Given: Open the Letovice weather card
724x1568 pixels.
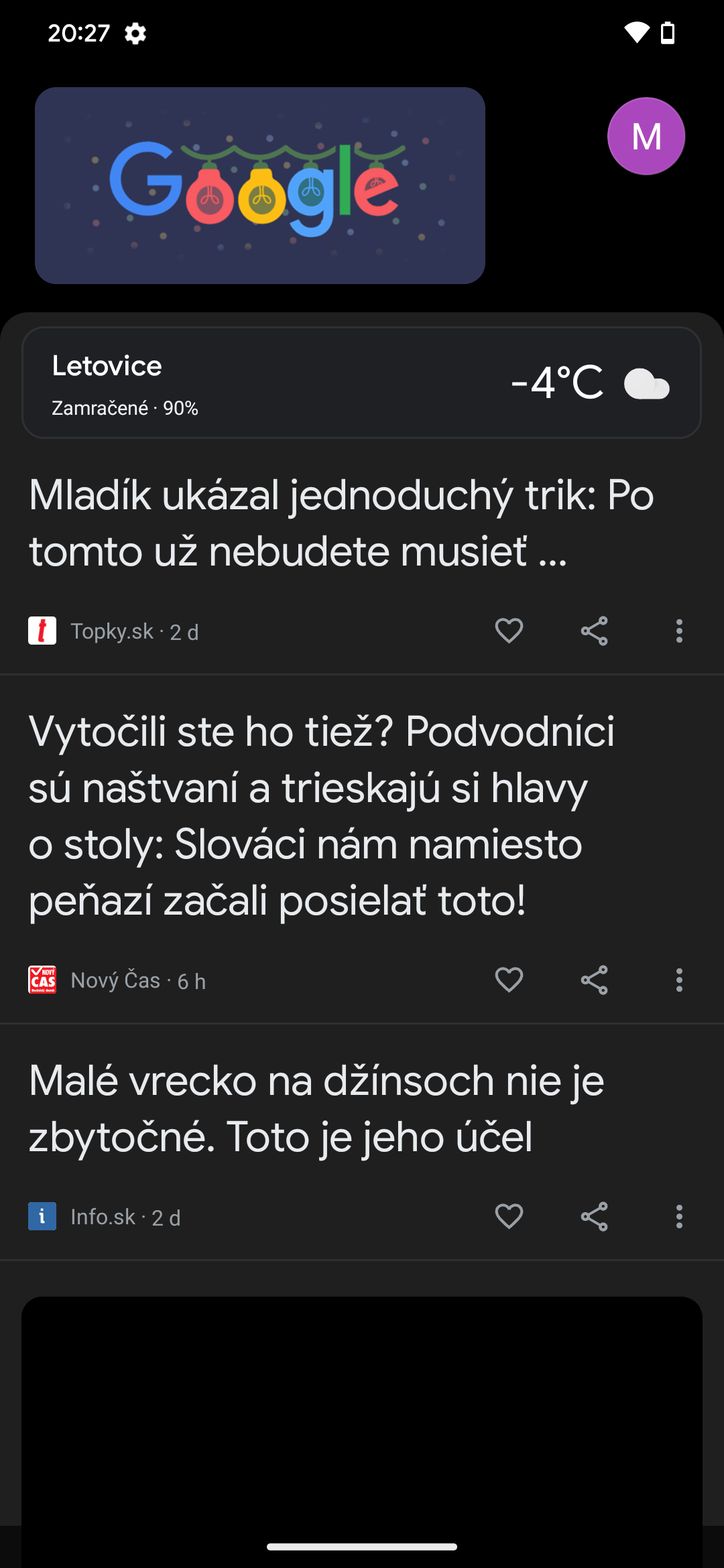Looking at the screenshot, I should (268, 383).
